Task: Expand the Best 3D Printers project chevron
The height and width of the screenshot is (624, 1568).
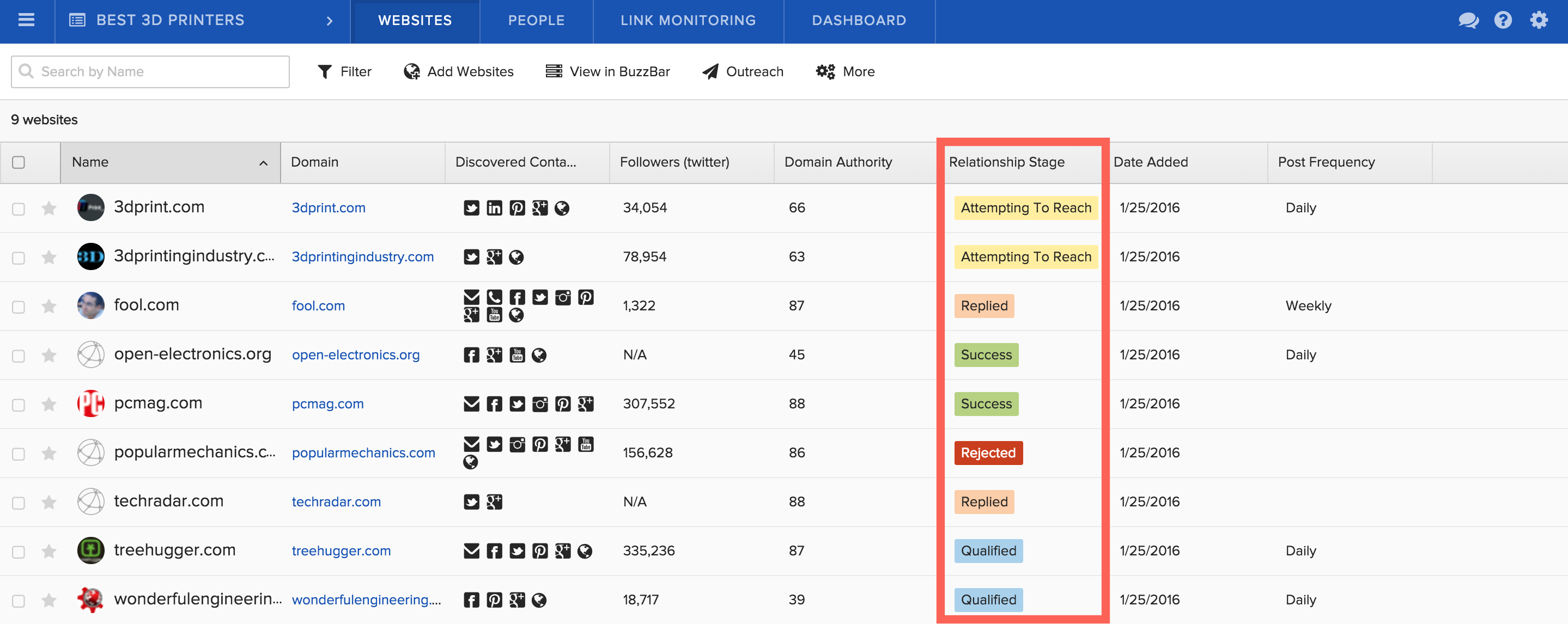Action: [329, 21]
